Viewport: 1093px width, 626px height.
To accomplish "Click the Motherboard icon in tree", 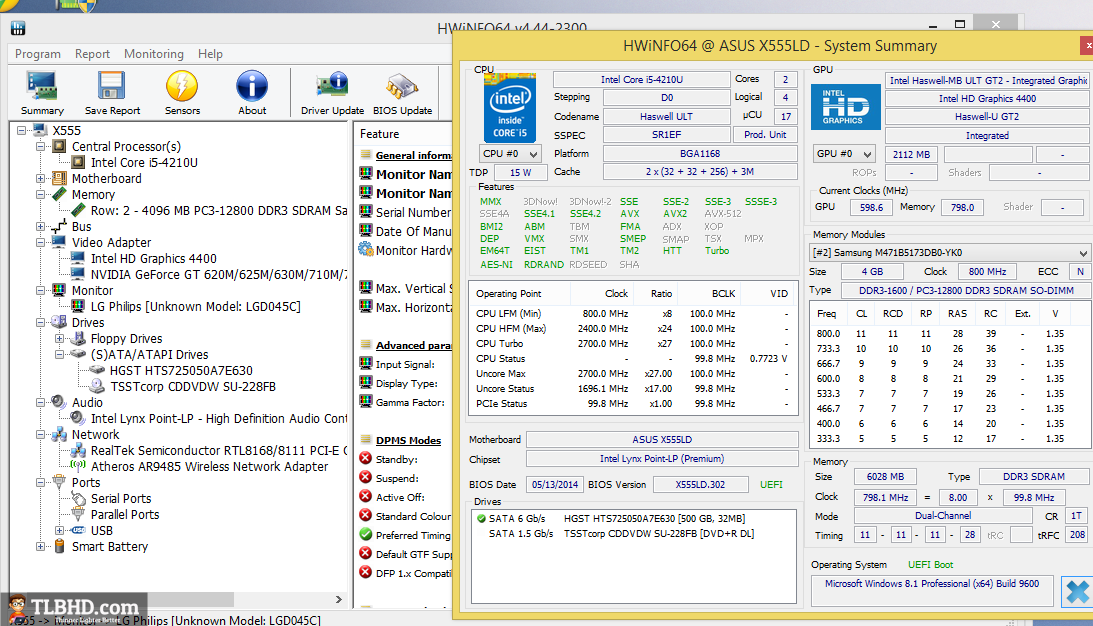I will (60, 178).
